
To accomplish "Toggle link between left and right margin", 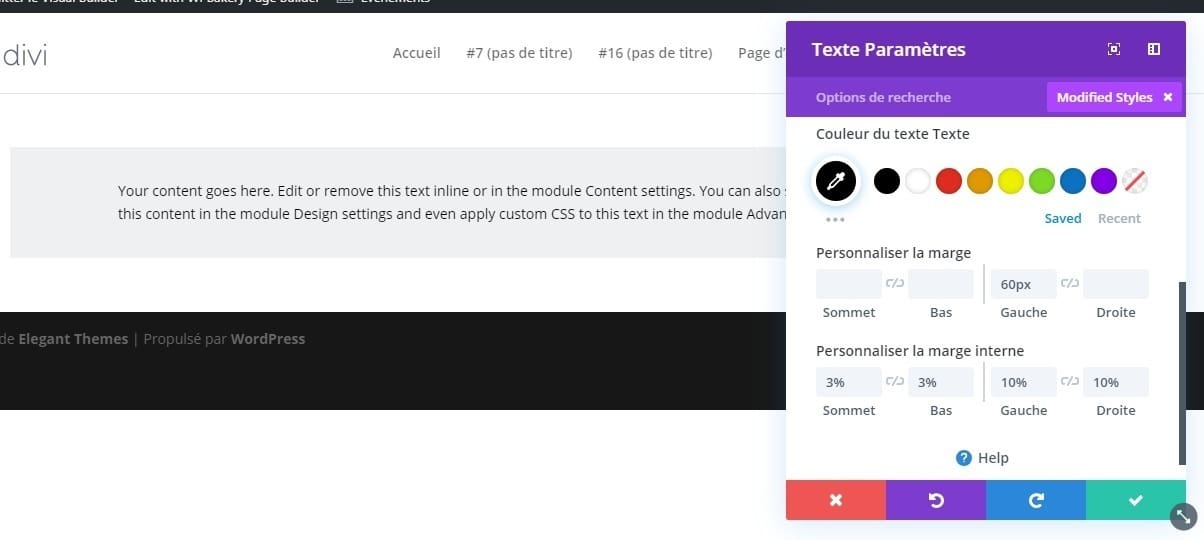I will [1070, 284].
